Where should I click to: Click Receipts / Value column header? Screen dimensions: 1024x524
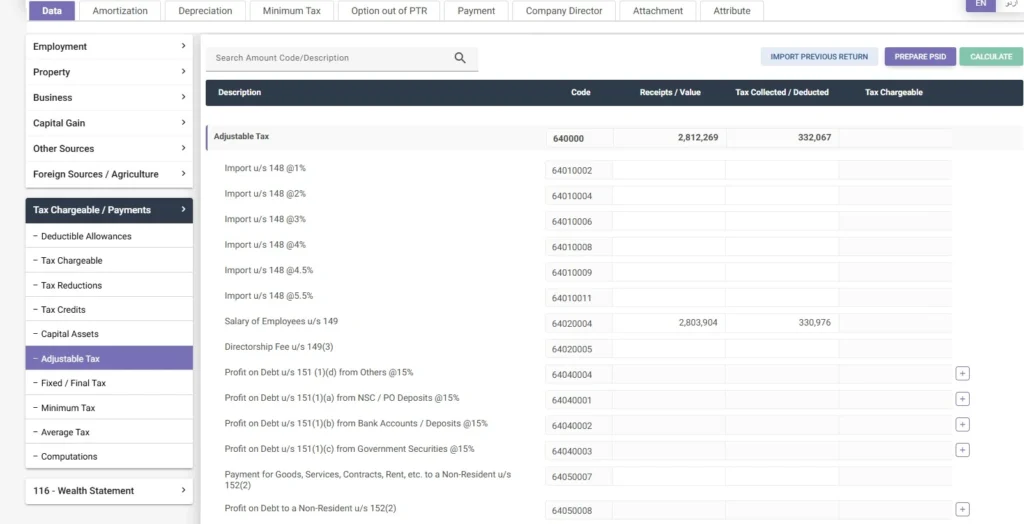coord(670,92)
